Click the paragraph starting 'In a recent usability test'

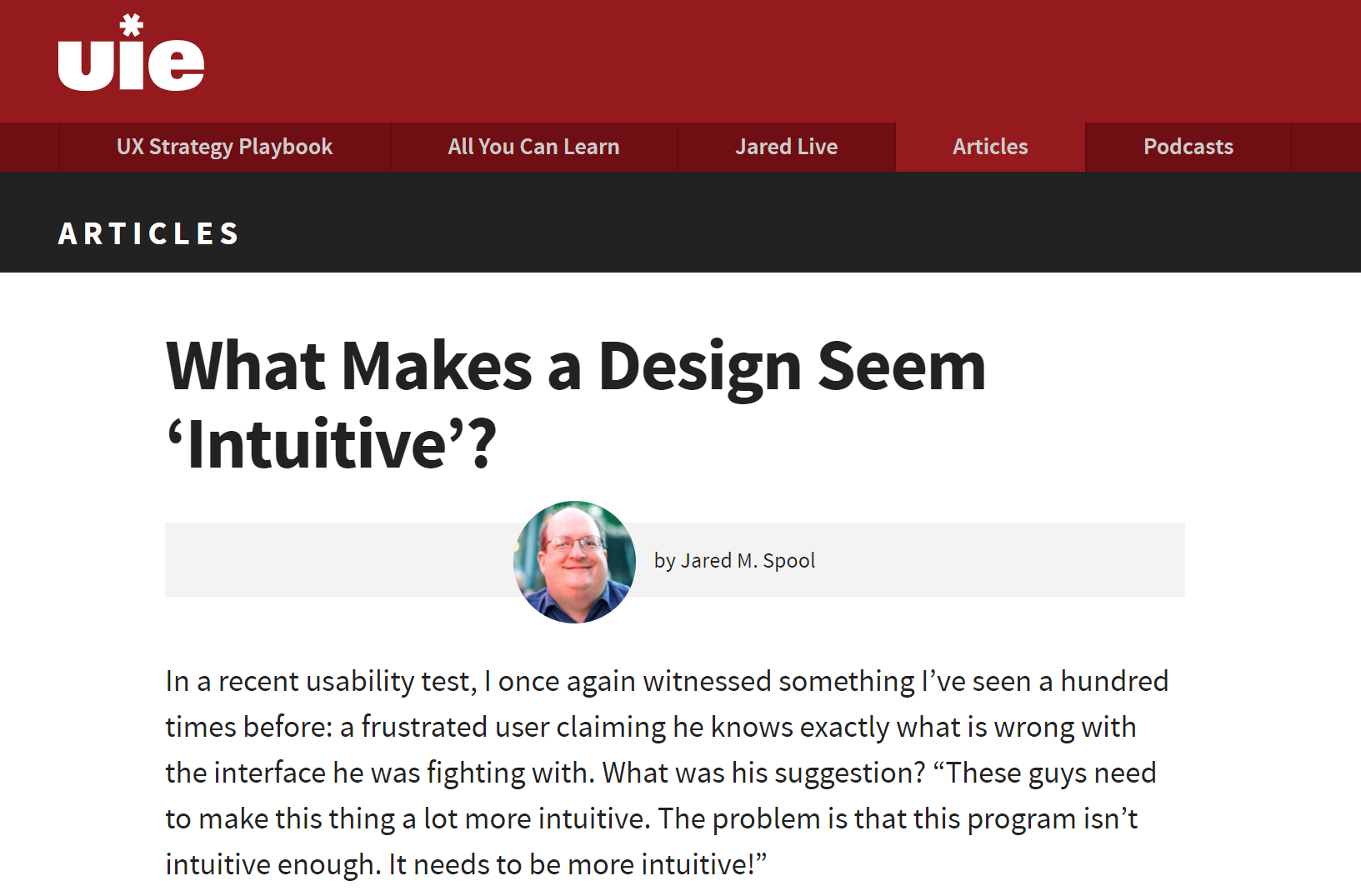point(667,773)
